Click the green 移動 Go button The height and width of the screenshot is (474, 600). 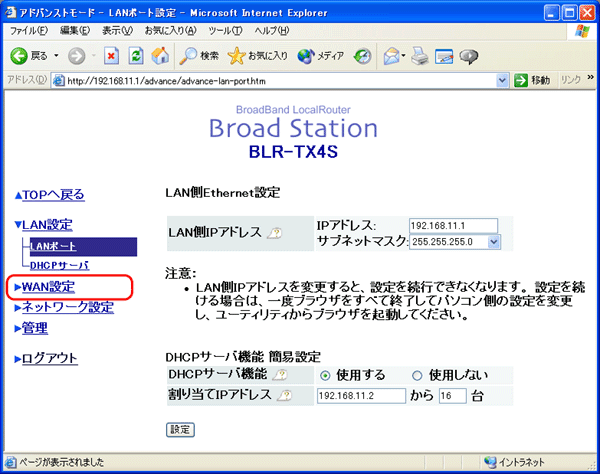click(x=532, y=80)
